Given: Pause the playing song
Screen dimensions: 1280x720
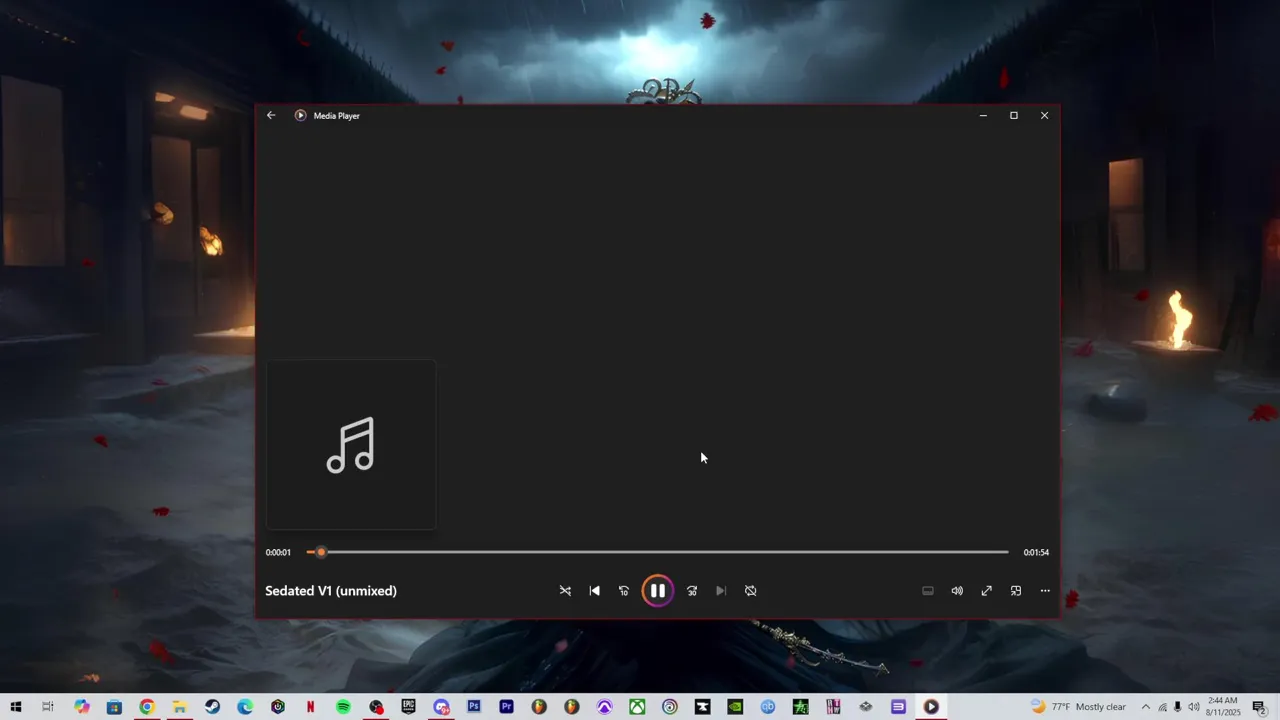Looking at the screenshot, I should click(657, 591).
